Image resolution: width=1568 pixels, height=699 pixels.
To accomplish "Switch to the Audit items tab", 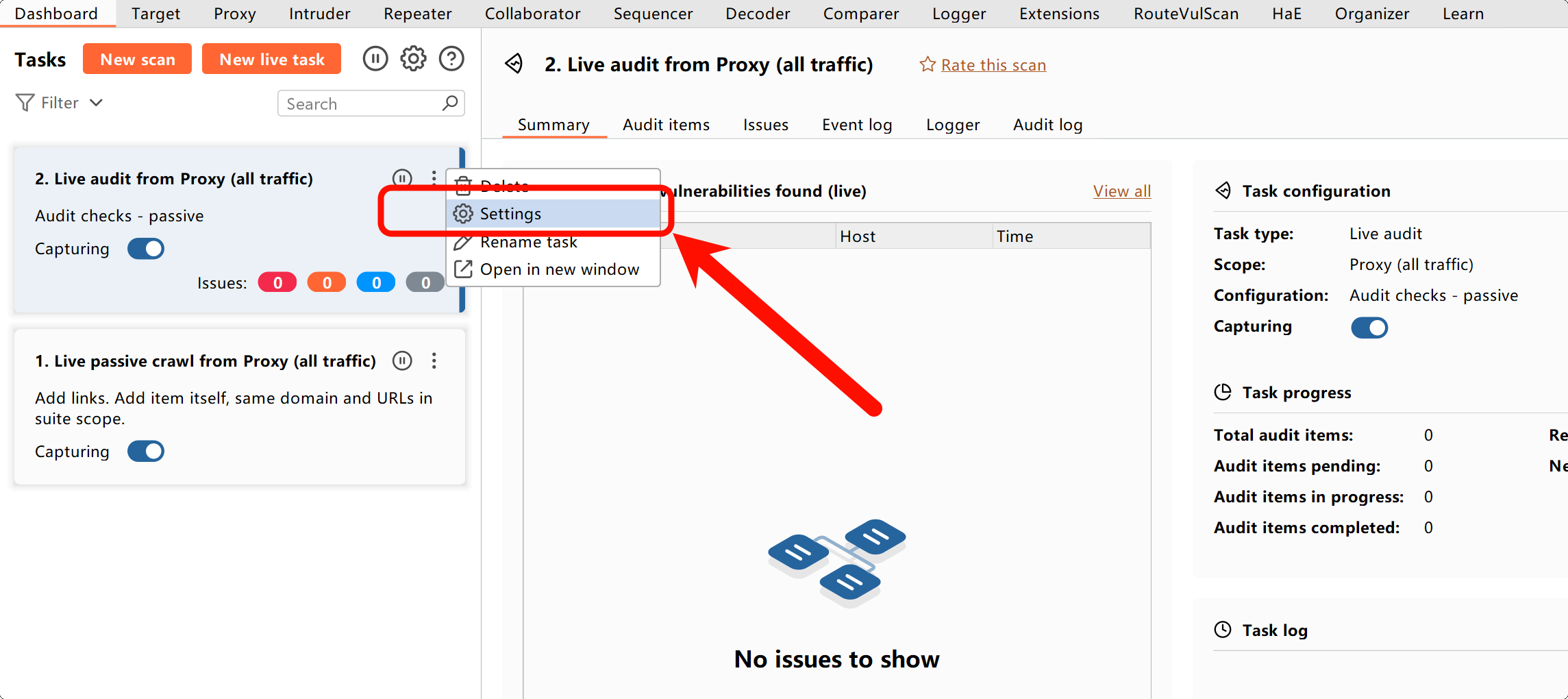I will click(x=666, y=125).
